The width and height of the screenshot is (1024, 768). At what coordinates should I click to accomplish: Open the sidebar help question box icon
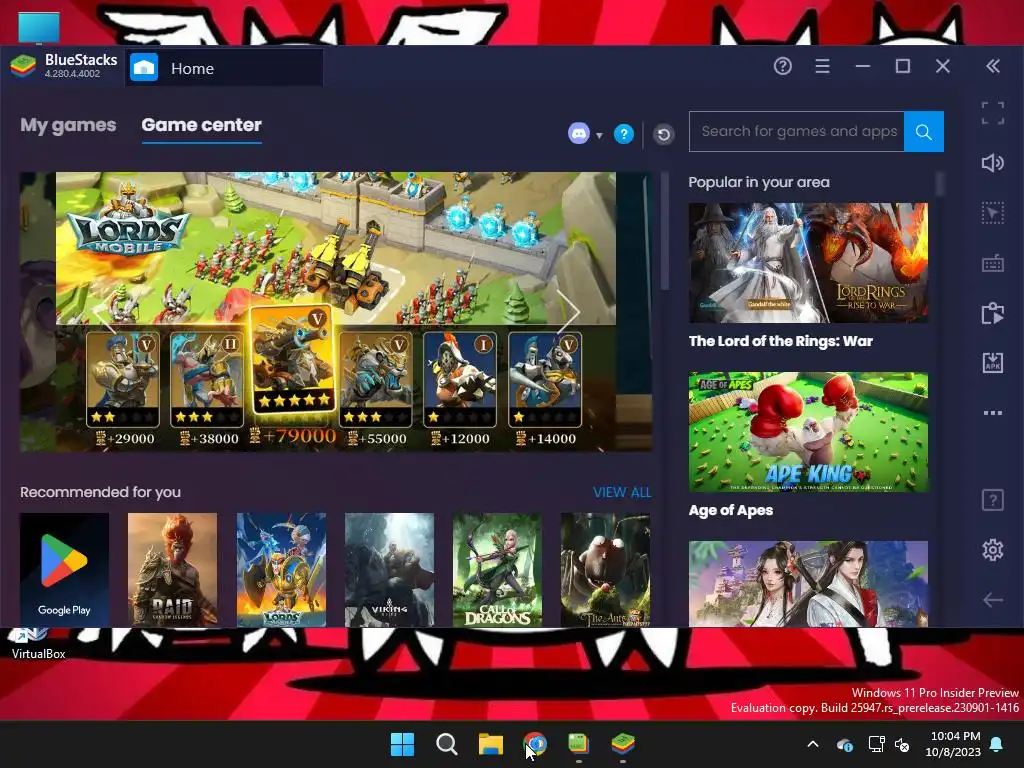(993, 500)
